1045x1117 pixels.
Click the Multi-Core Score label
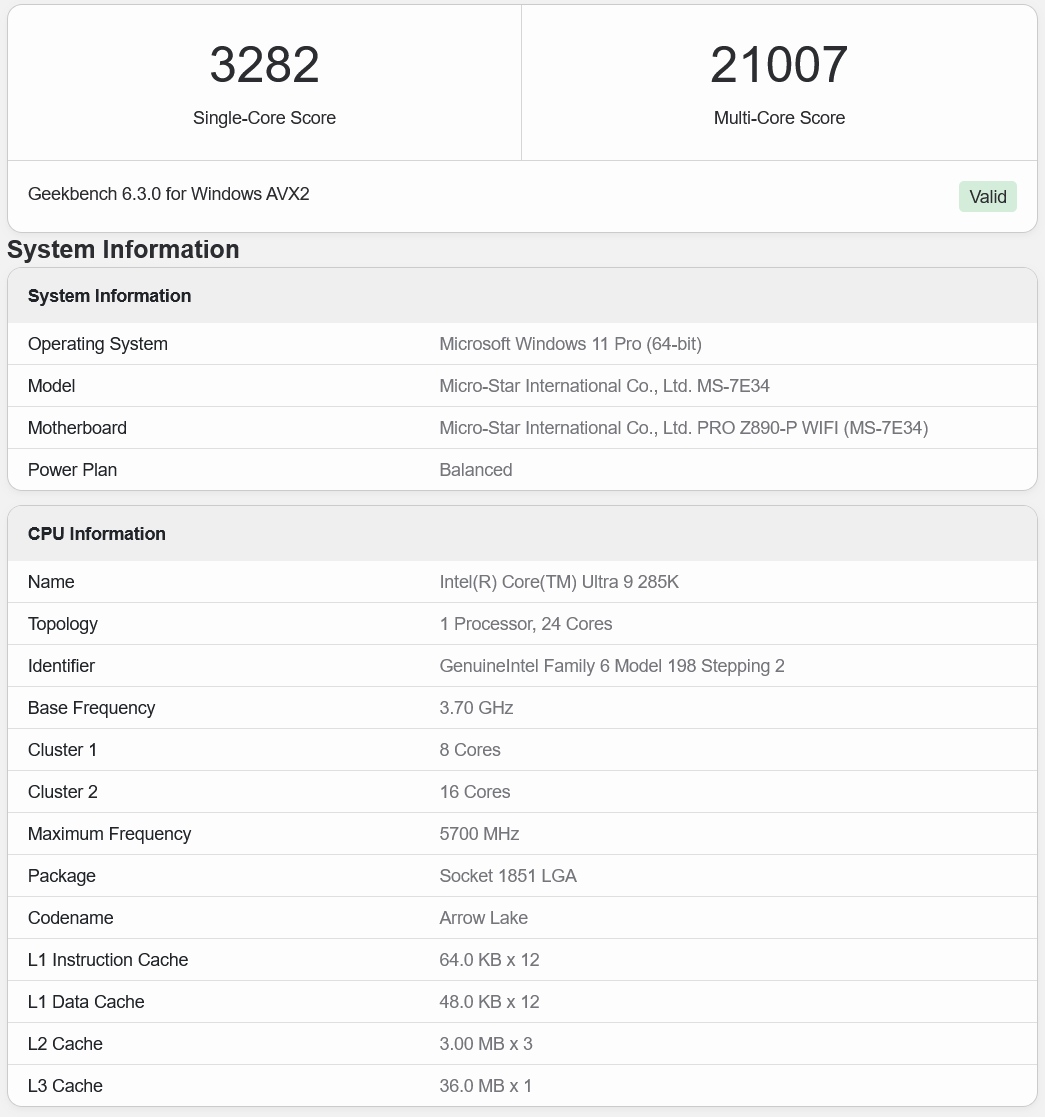pyautogui.click(x=779, y=118)
